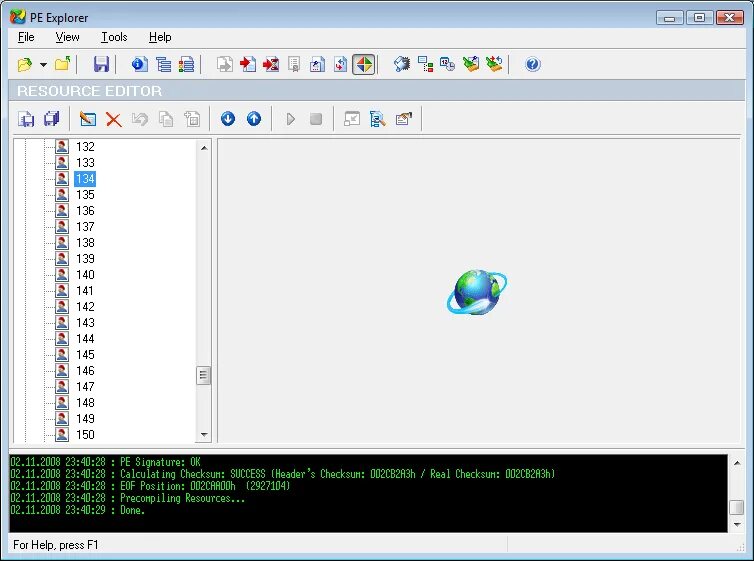Select resource 132 in the tree

click(85, 147)
